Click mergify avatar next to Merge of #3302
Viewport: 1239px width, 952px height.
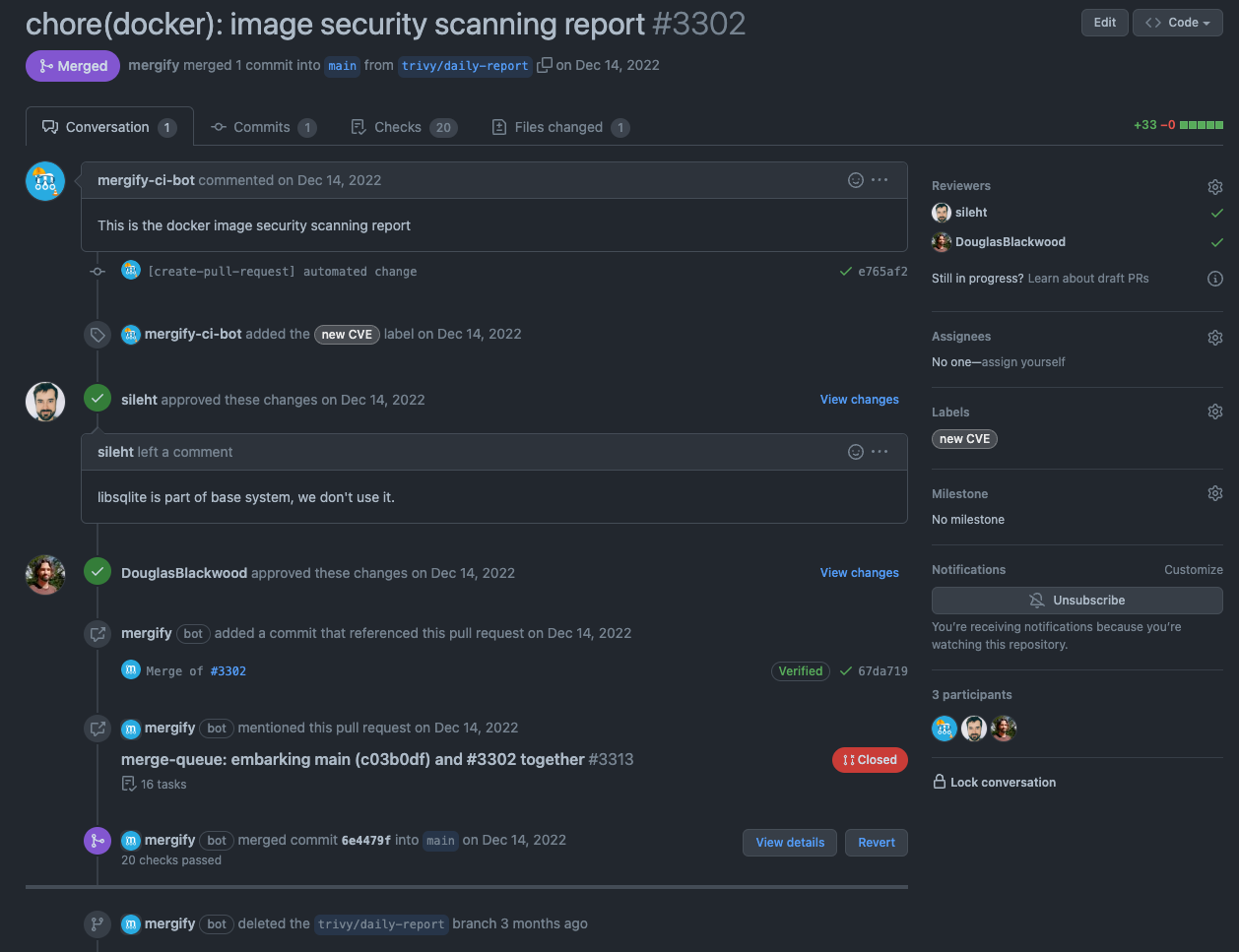click(x=131, y=670)
